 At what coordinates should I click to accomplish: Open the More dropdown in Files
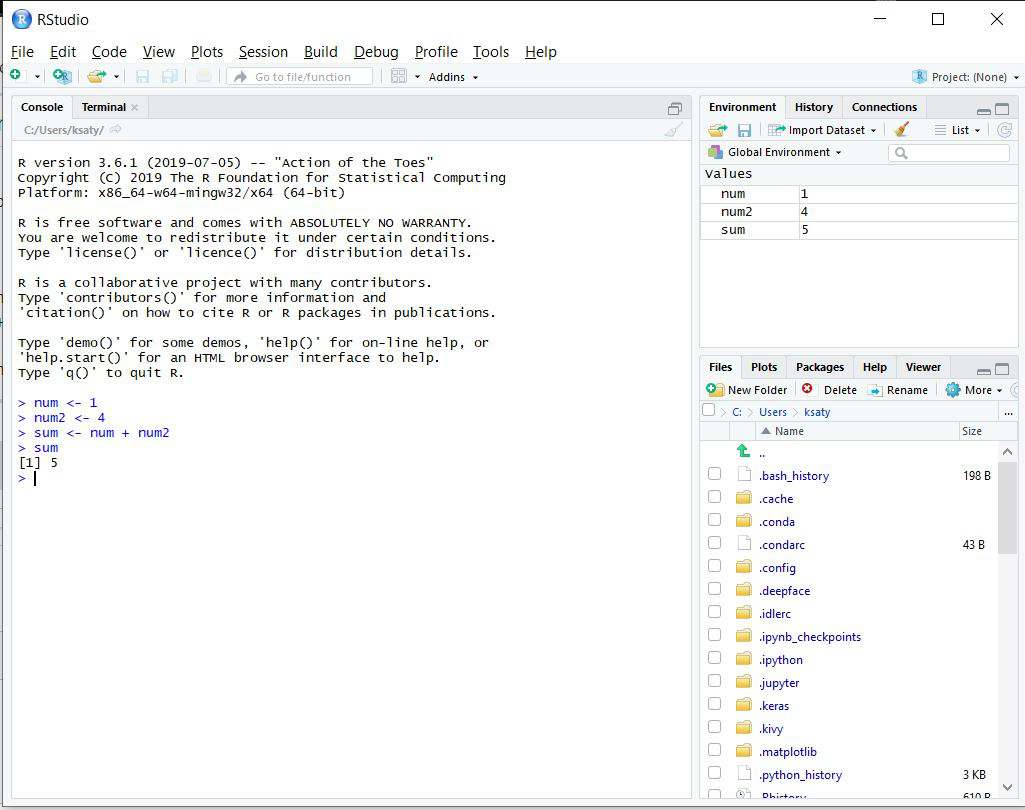click(x=974, y=390)
